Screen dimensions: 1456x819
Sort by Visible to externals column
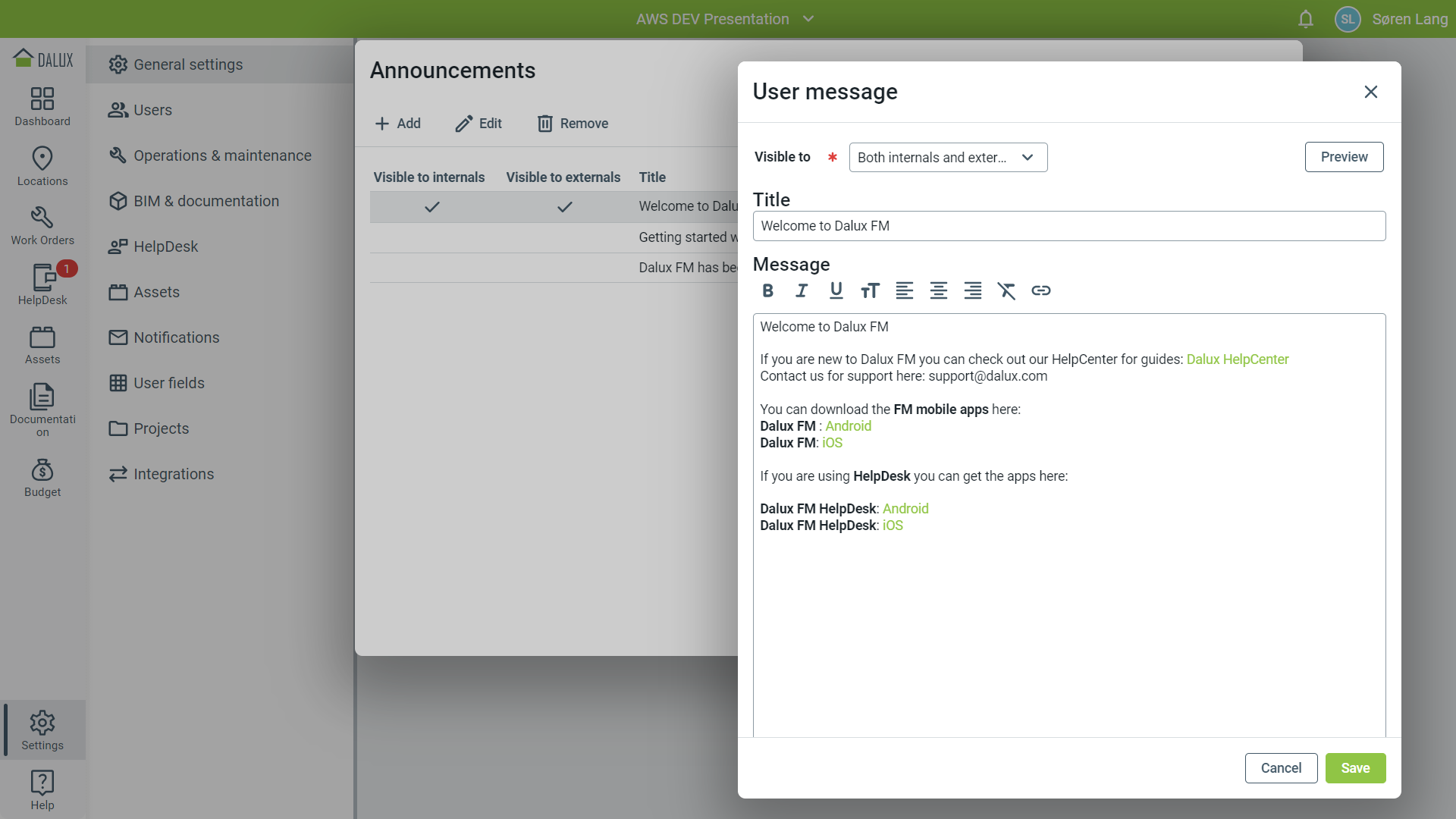pos(563,177)
